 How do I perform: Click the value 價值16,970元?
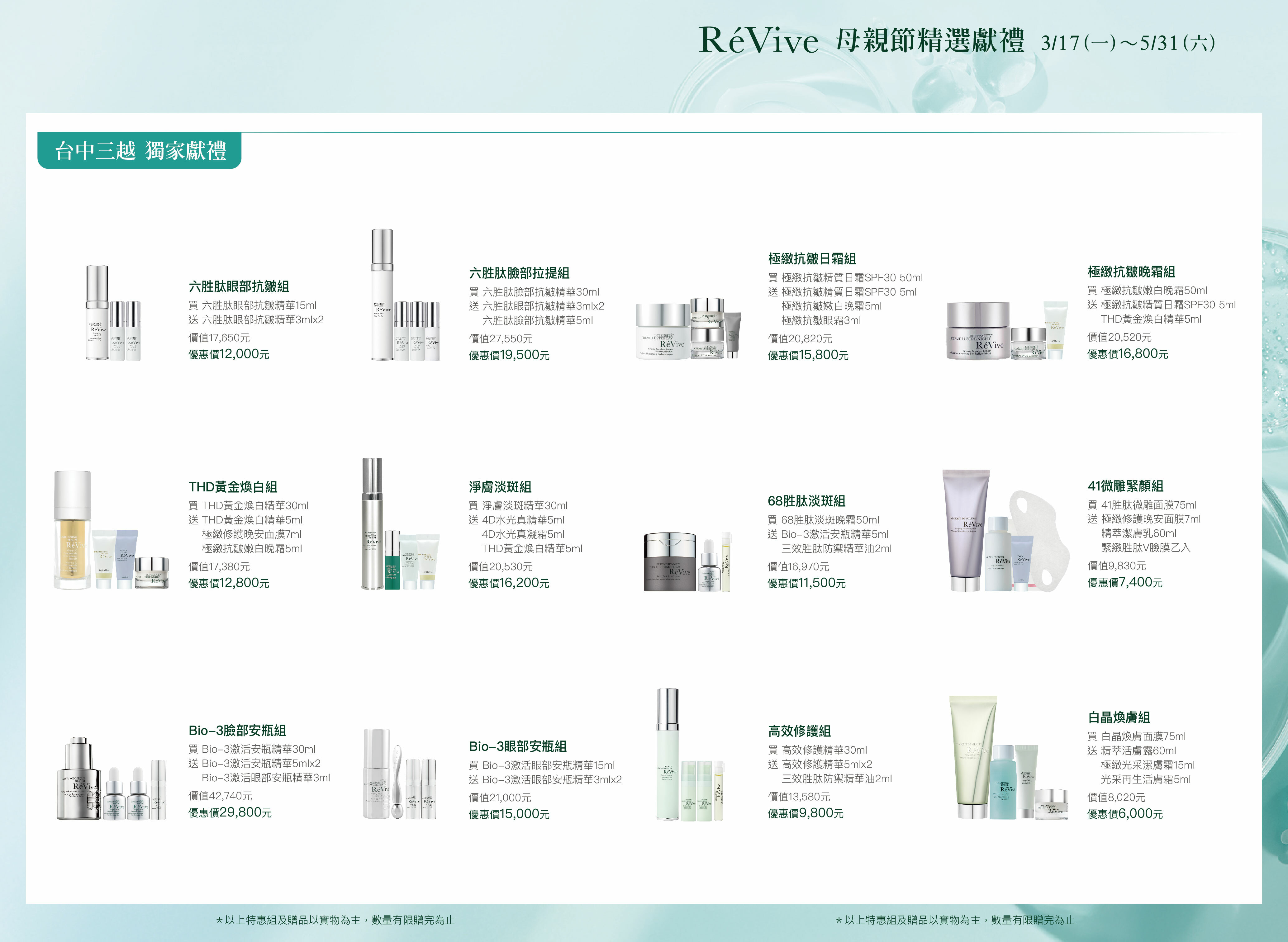click(x=798, y=567)
